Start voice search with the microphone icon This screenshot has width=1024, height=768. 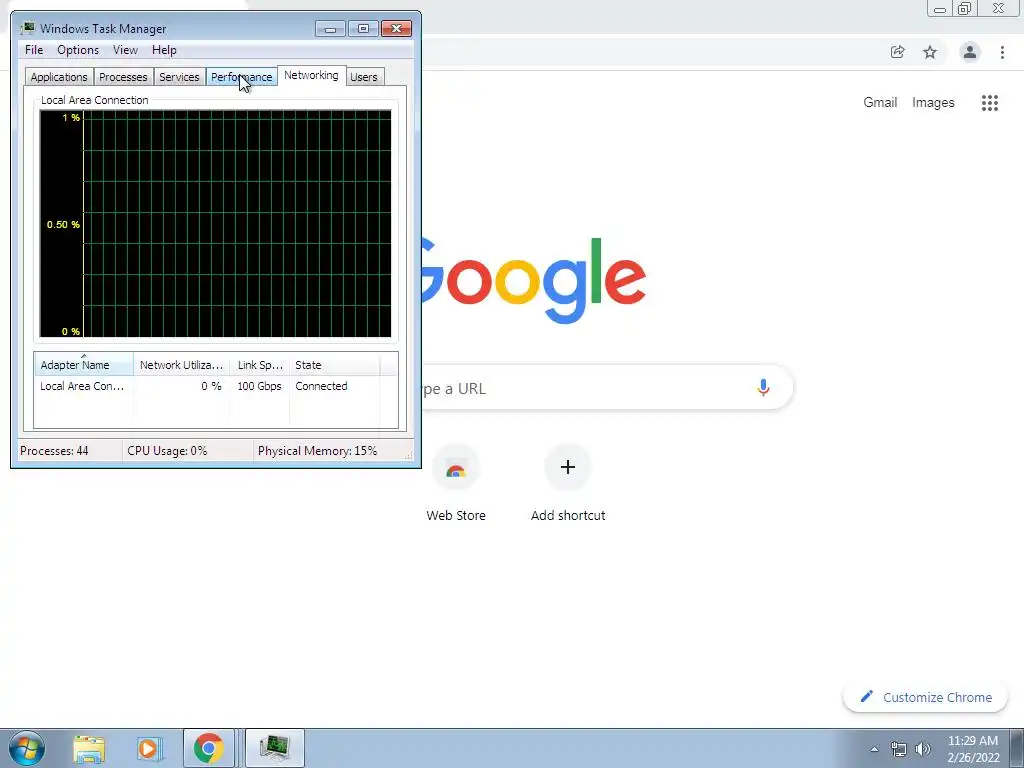pos(763,388)
